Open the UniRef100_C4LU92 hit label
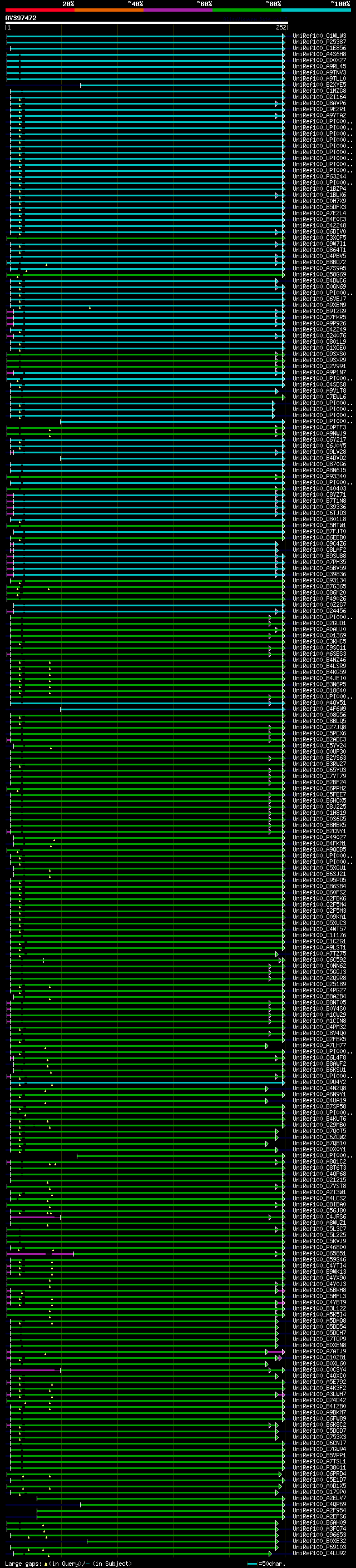 coord(319,1553)
